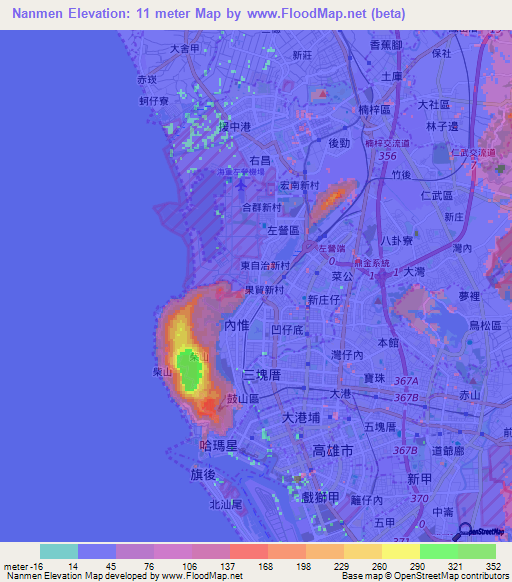Select the 新庄仔 place label
The width and height of the screenshot is (512, 582).
324,300
